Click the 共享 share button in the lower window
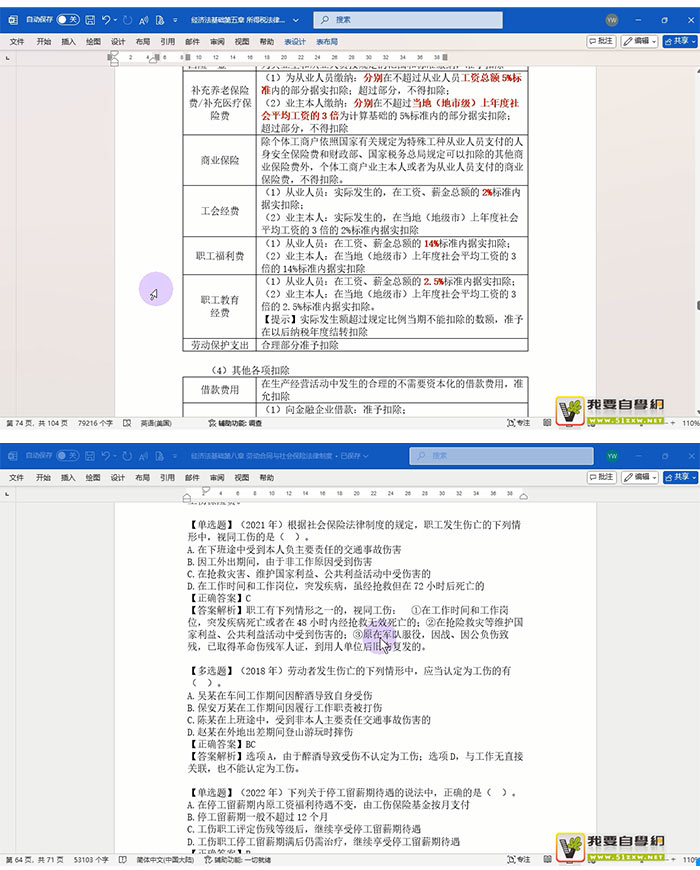700x870 pixels. point(680,477)
